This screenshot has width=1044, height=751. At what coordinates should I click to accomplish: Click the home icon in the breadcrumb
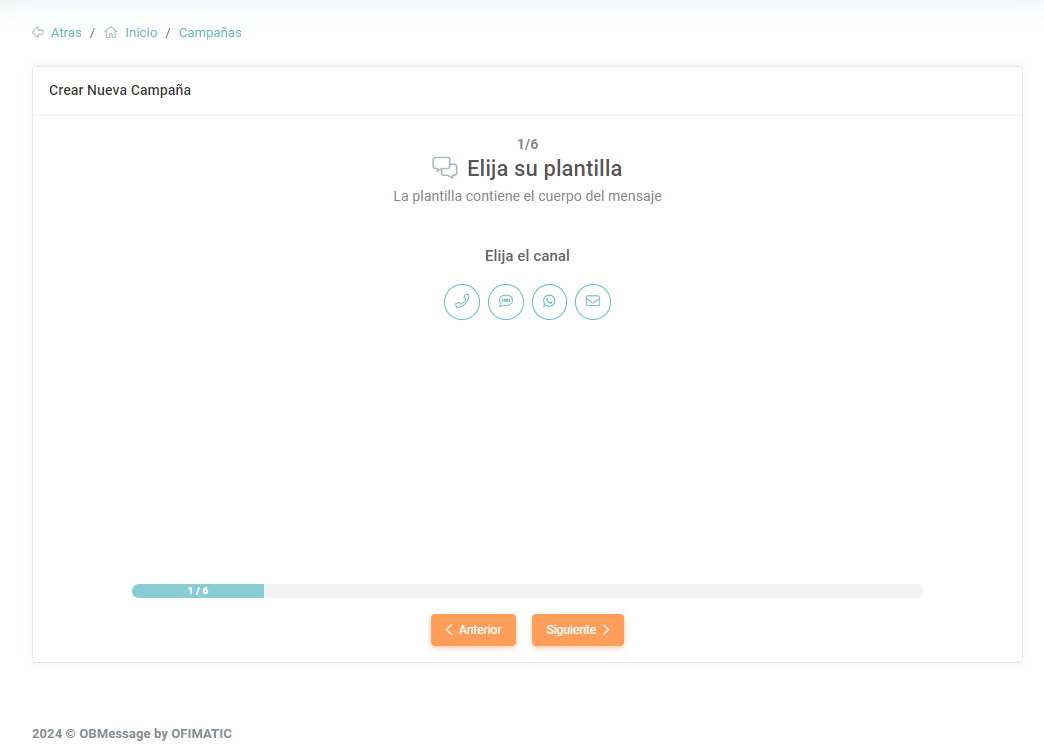111,33
